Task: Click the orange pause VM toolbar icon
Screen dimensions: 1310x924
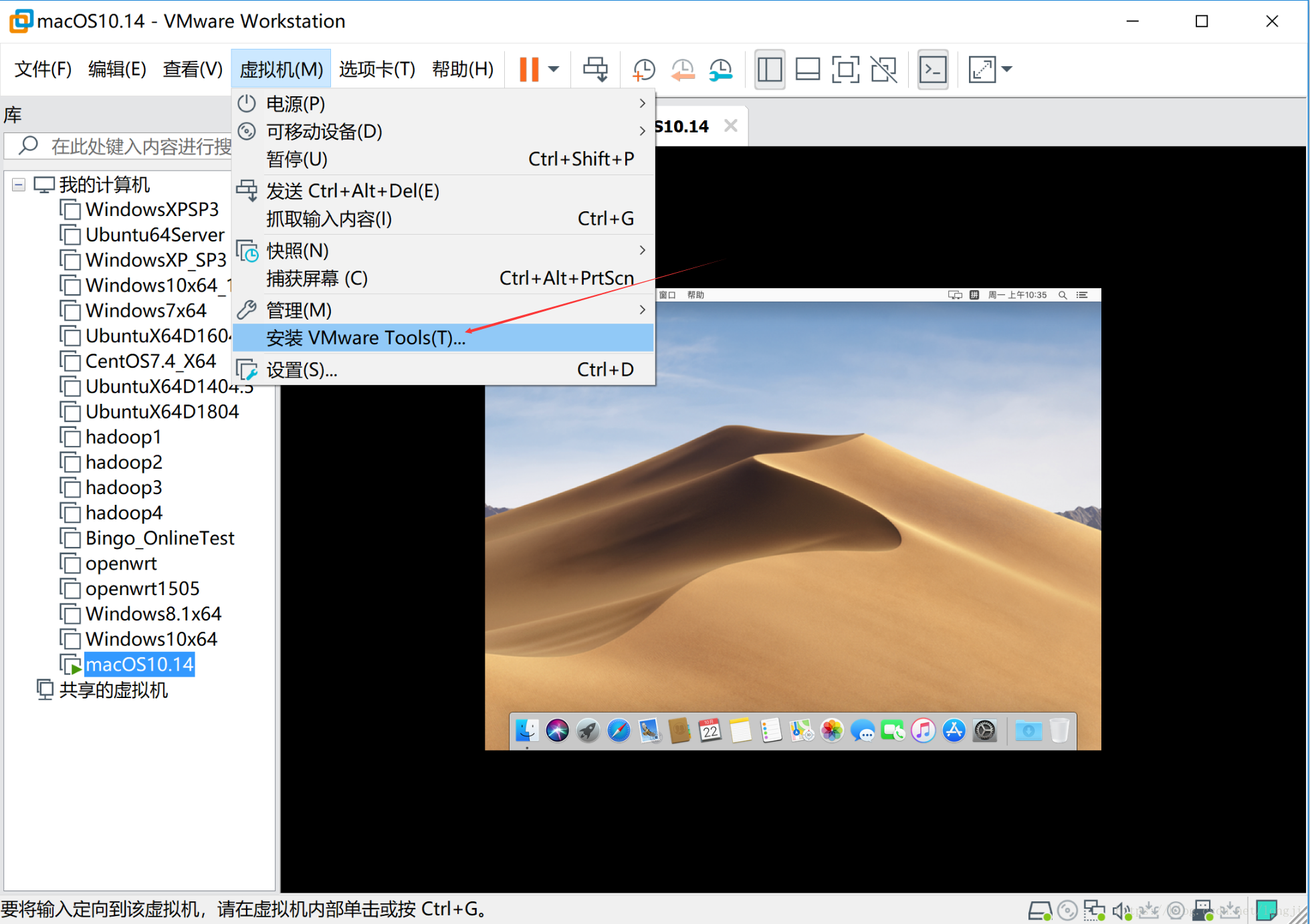Action: [529, 69]
